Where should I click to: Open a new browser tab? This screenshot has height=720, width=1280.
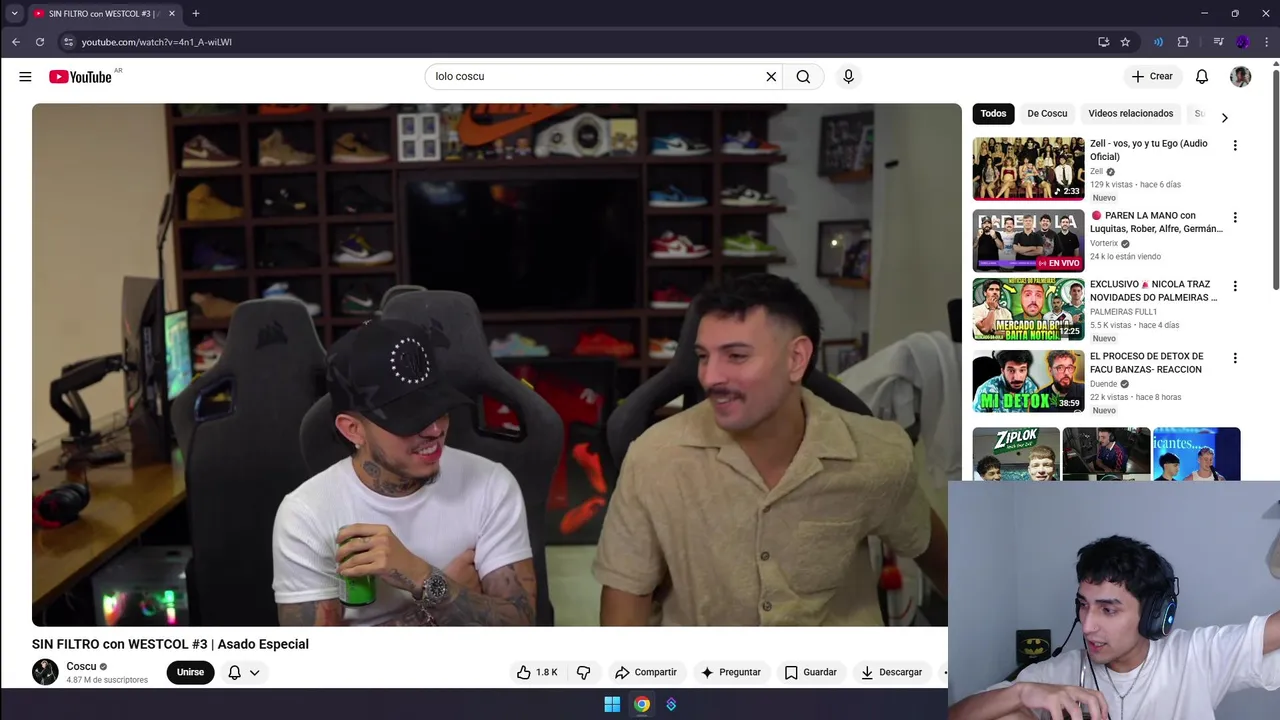click(x=196, y=13)
